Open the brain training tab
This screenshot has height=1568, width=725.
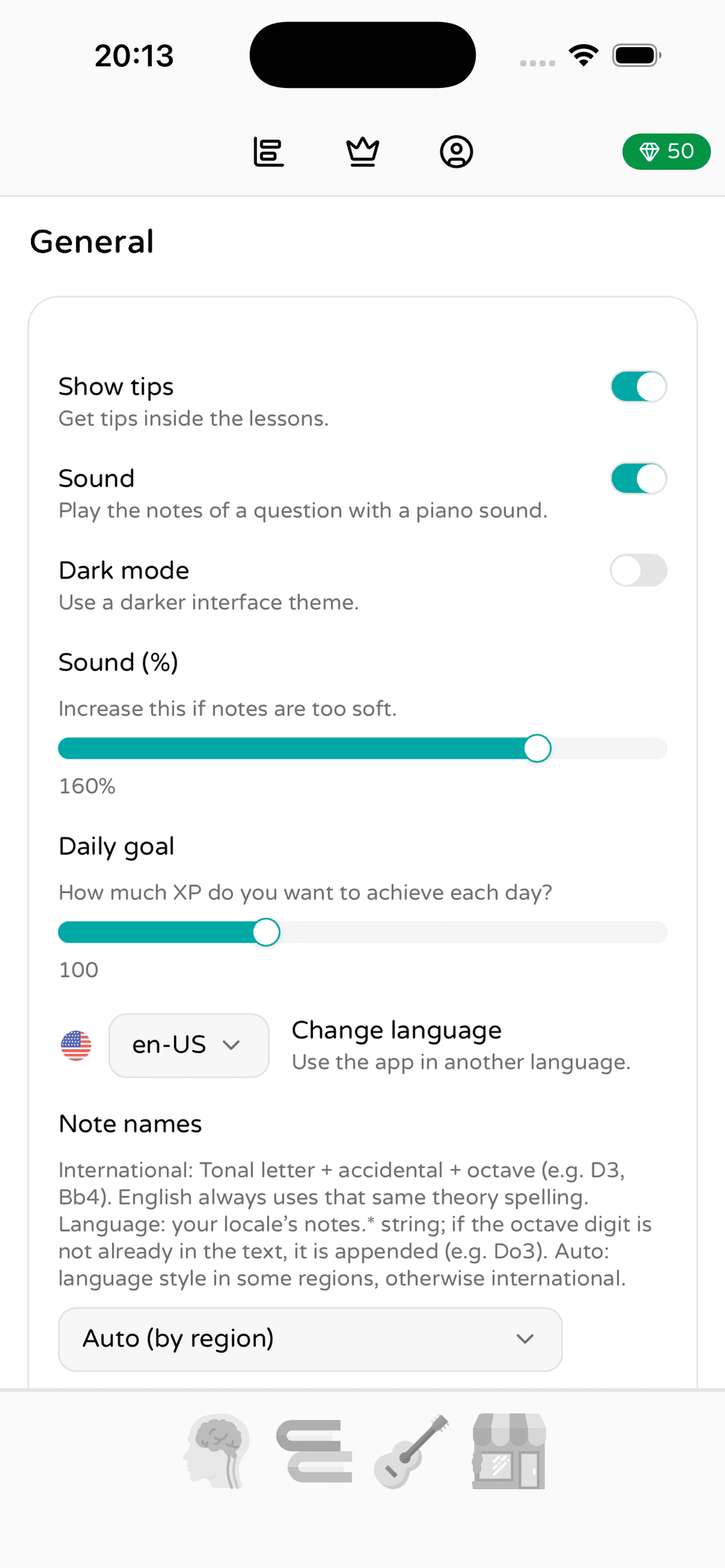(x=217, y=1451)
